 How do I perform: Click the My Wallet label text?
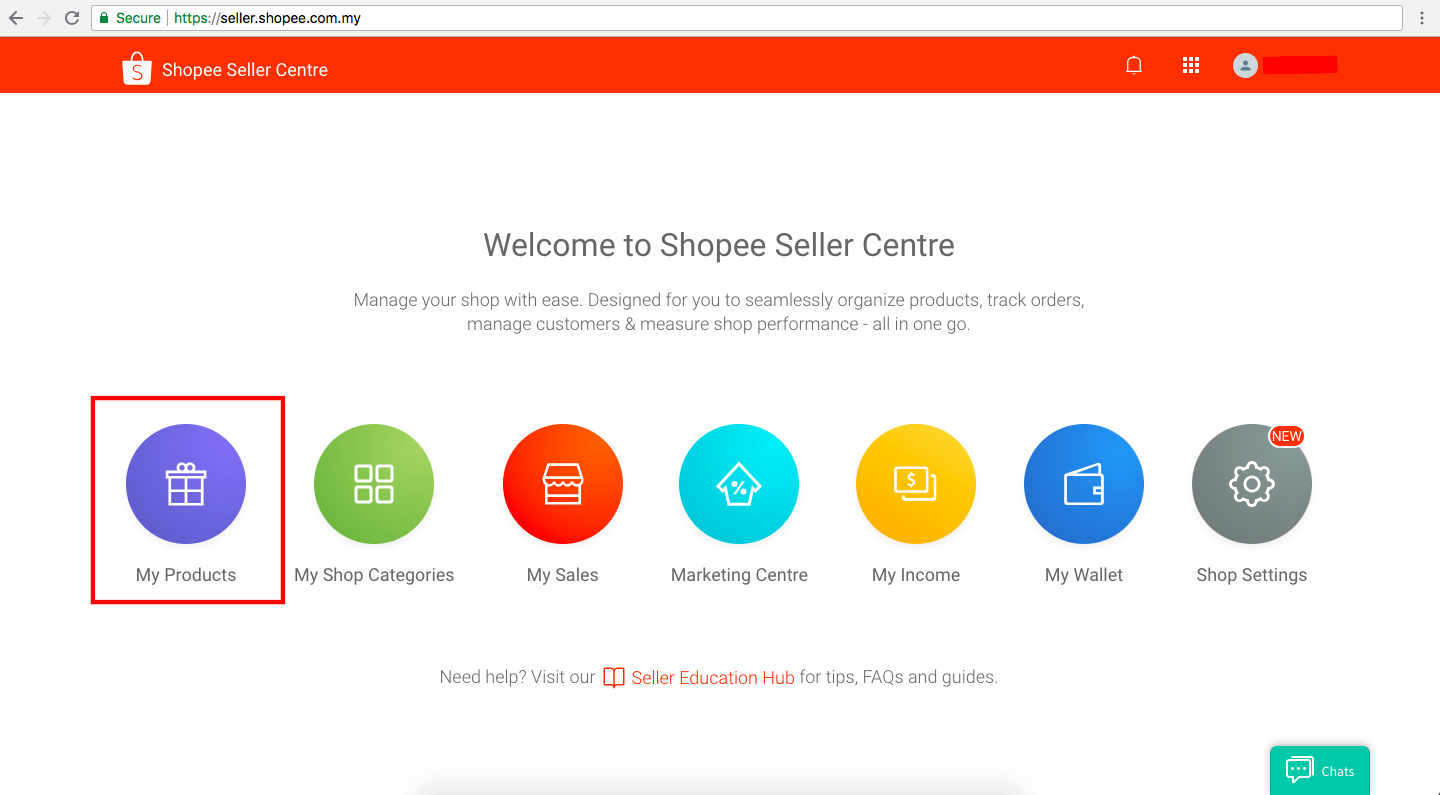pyautogui.click(x=1084, y=575)
